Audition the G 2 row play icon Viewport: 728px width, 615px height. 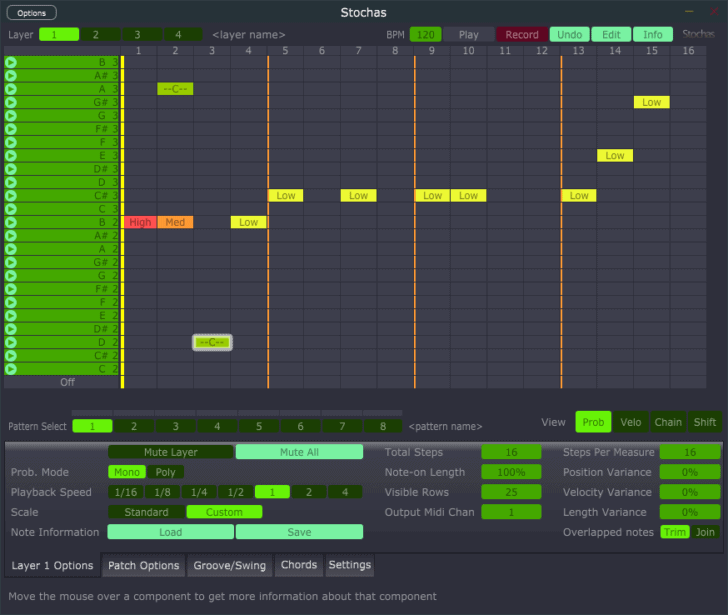click(x=11, y=276)
